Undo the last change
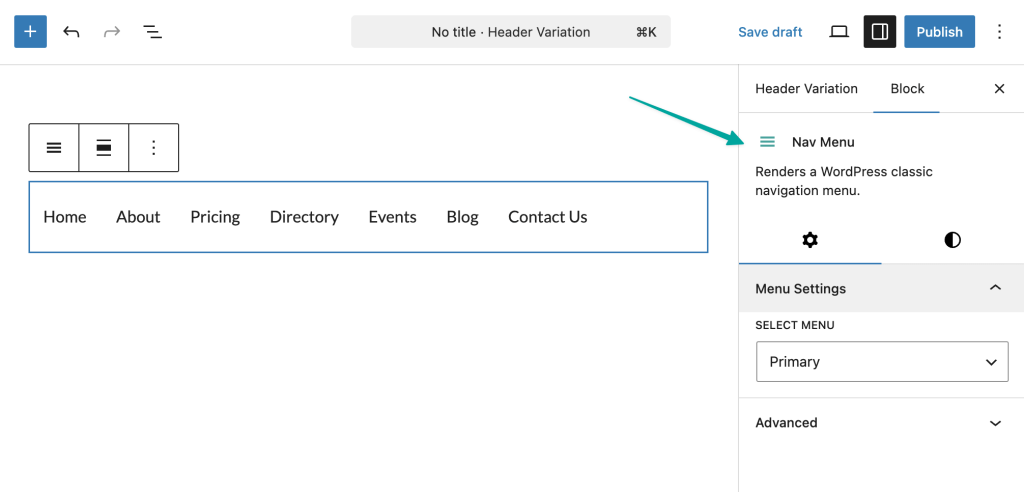The height and width of the screenshot is (492, 1024). pyautogui.click(x=71, y=31)
